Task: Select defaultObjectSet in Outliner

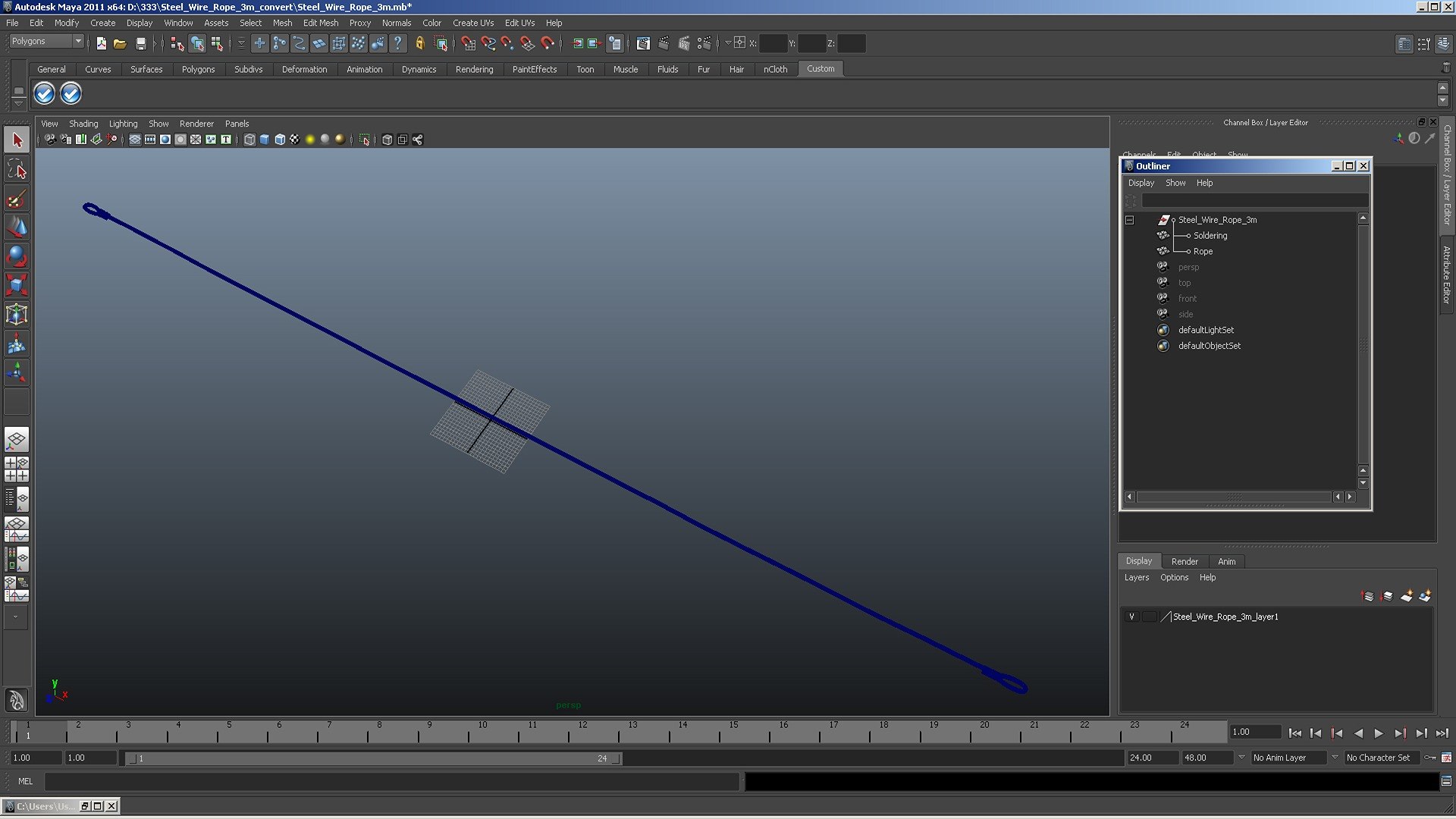Action: pyautogui.click(x=1209, y=346)
